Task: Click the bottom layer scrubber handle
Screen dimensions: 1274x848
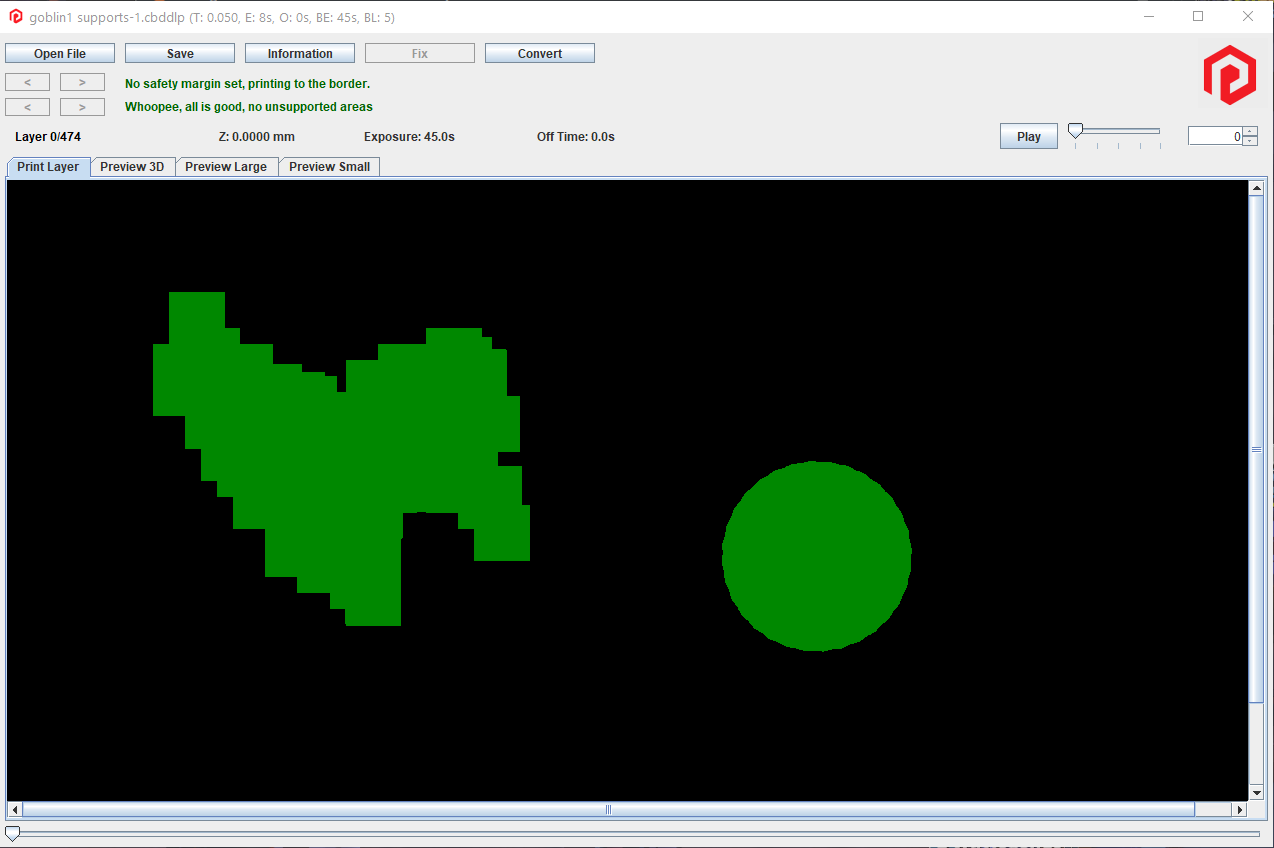Action: coord(14,831)
